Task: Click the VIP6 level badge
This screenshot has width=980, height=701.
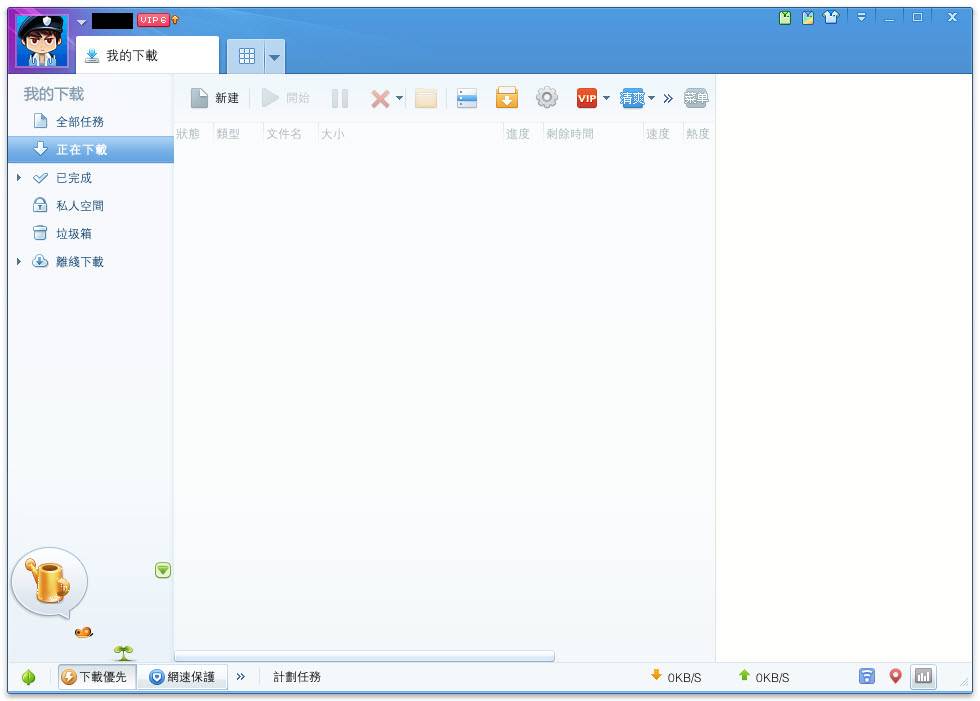Action: click(x=153, y=20)
